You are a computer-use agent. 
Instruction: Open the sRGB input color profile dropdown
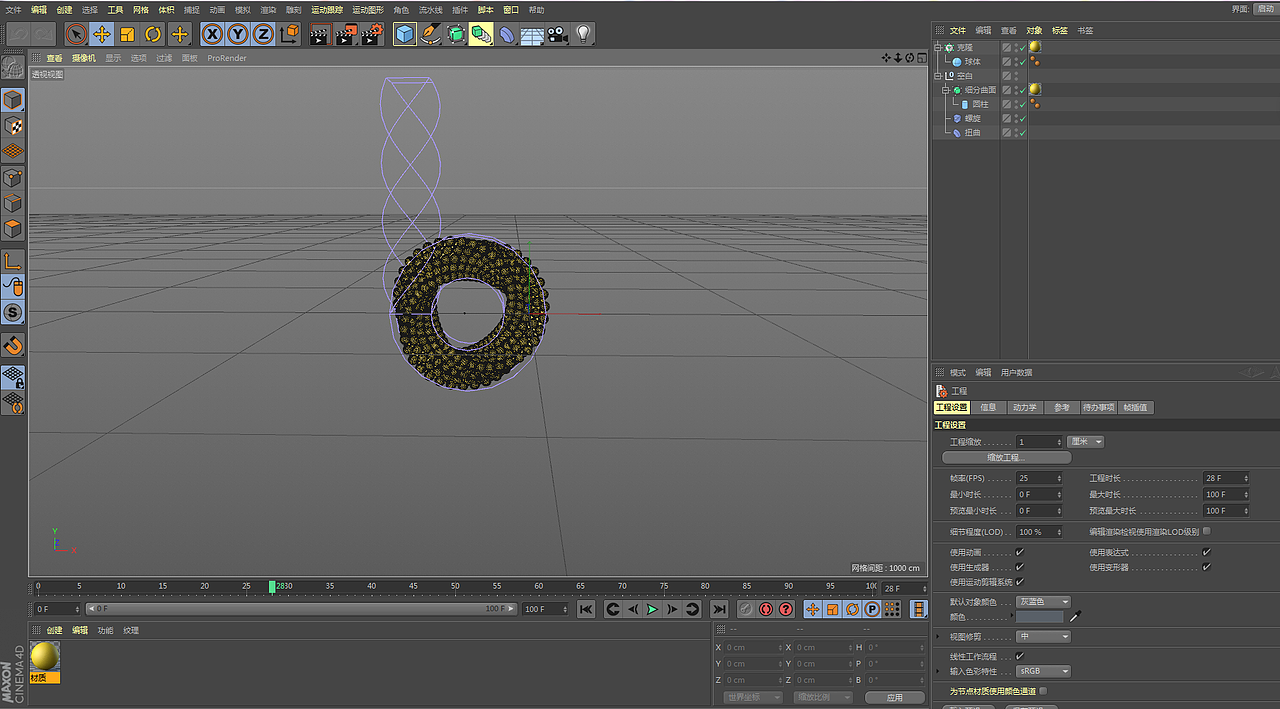point(1044,671)
